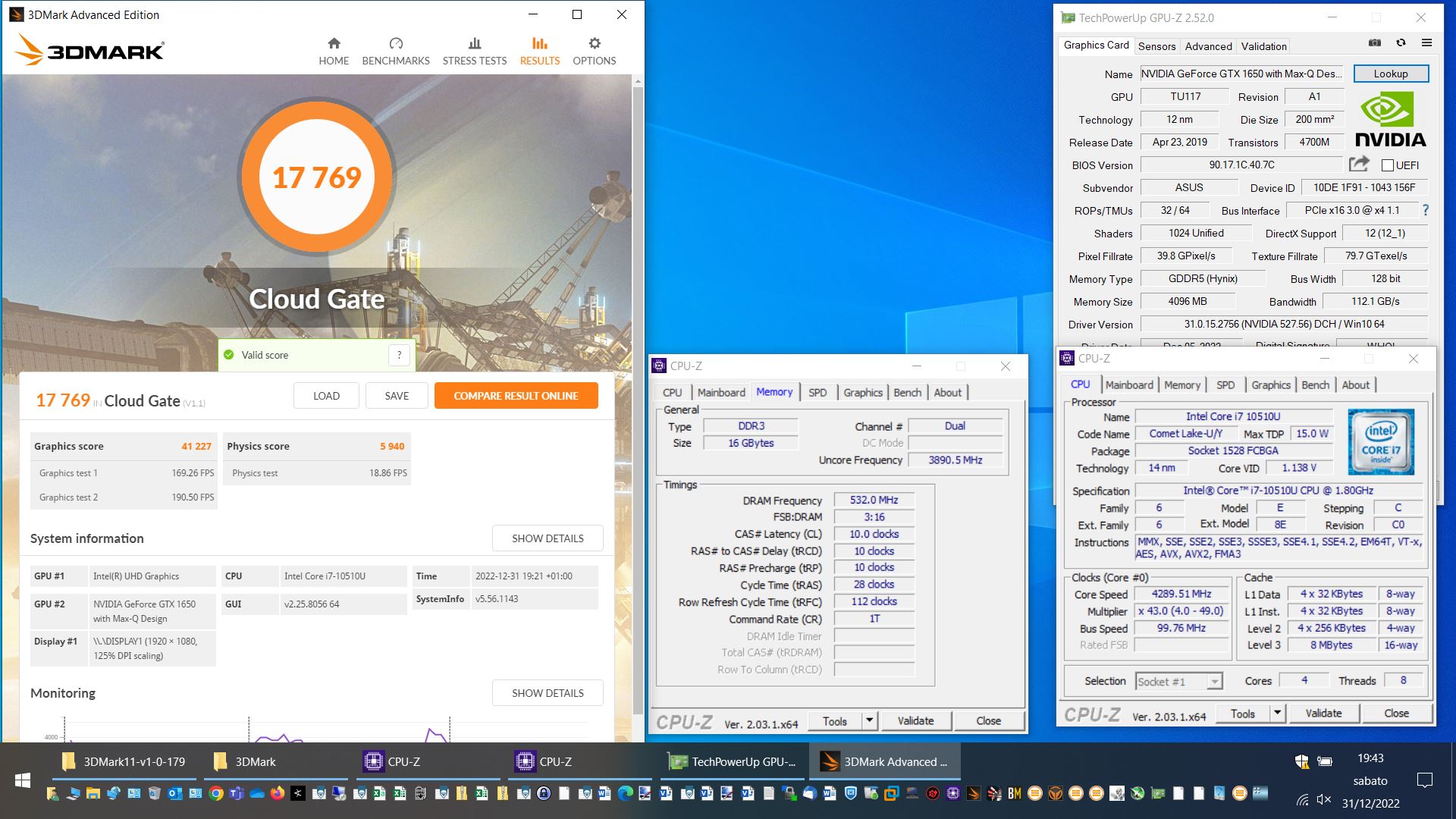
Task: Go to STRESS TESTS in 3DMark
Action: click(x=475, y=52)
